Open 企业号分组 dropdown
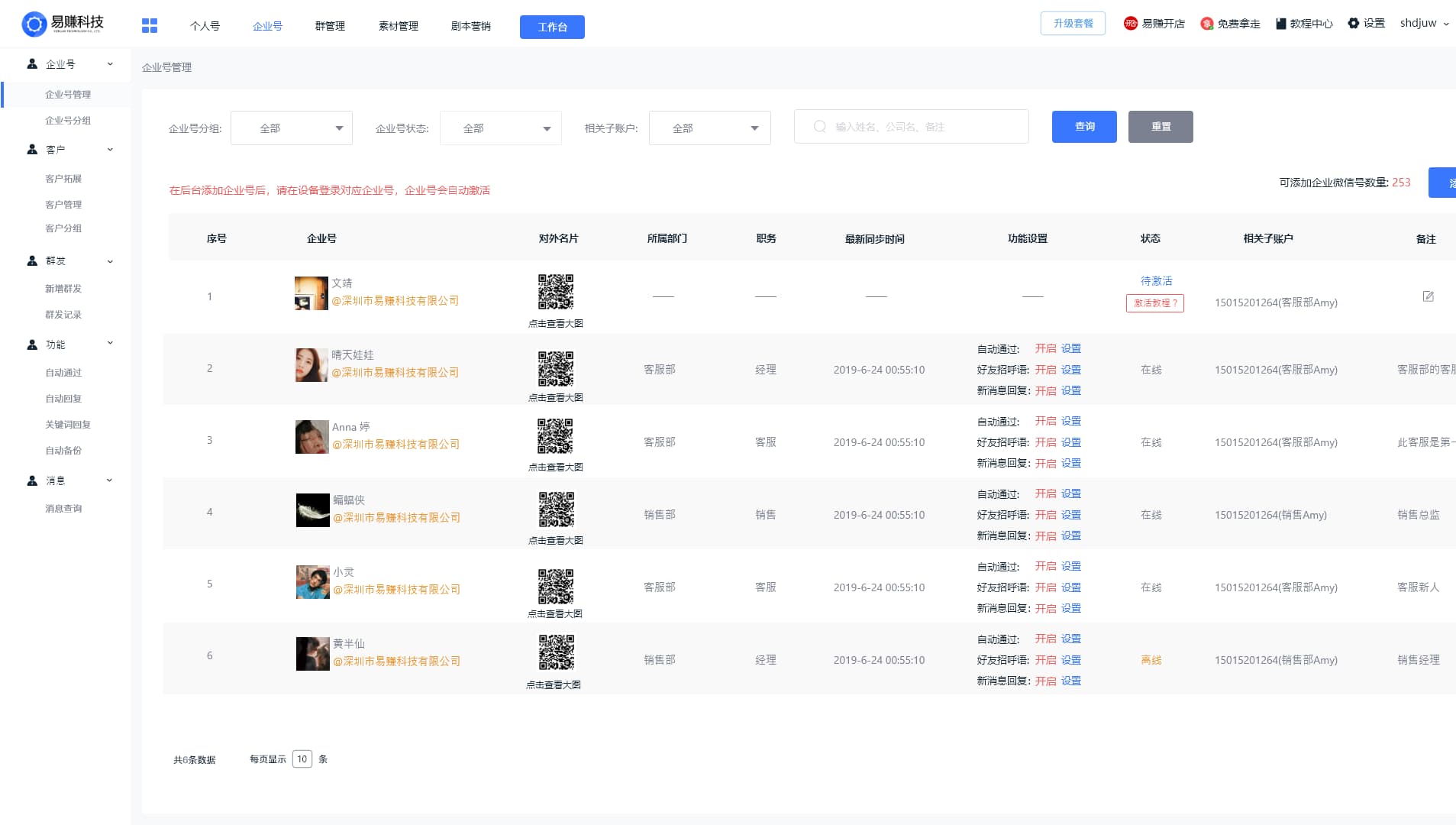The image size is (1456, 825). coord(292,128)
